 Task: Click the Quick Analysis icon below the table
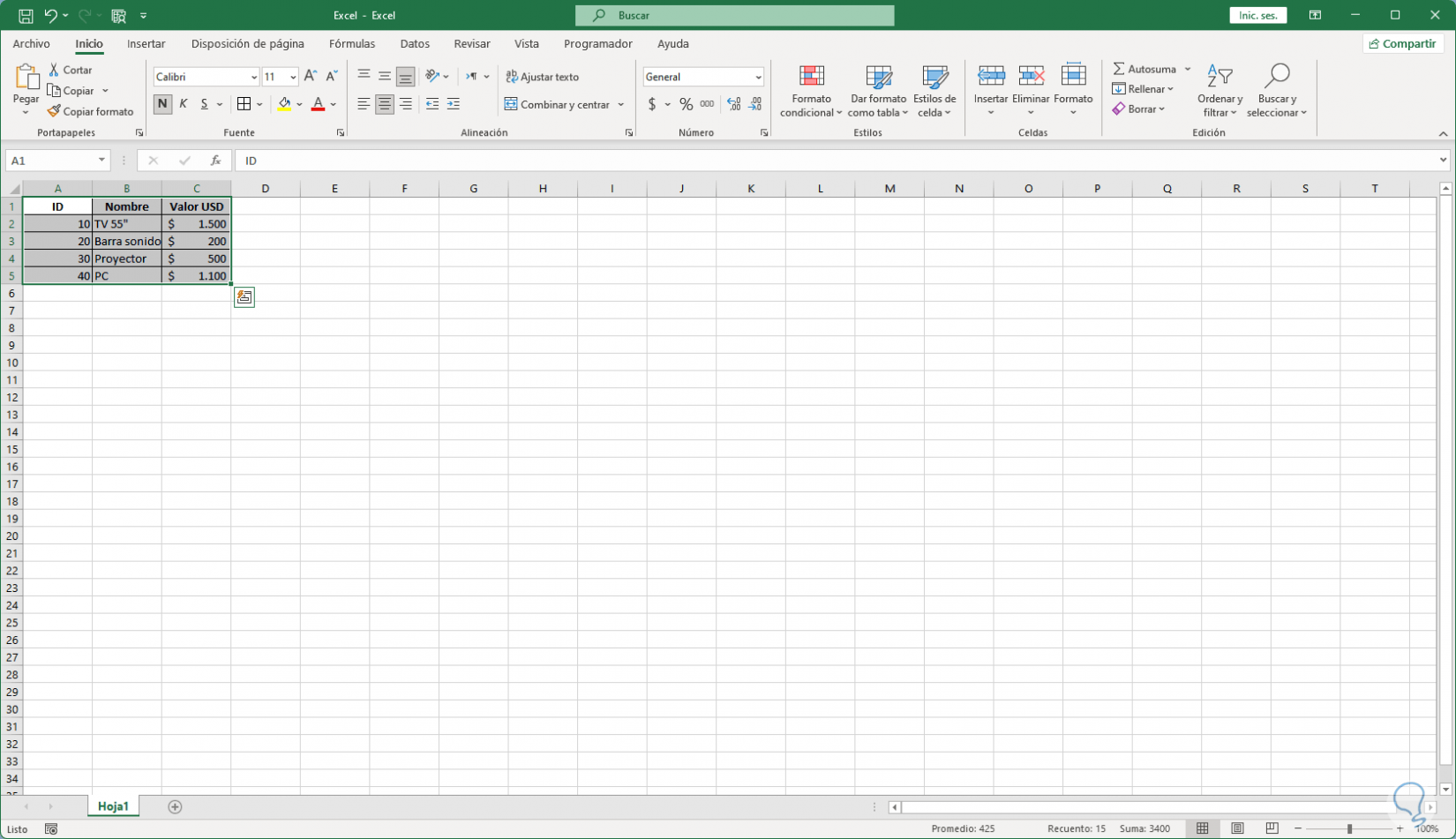[x=244, y=297]
